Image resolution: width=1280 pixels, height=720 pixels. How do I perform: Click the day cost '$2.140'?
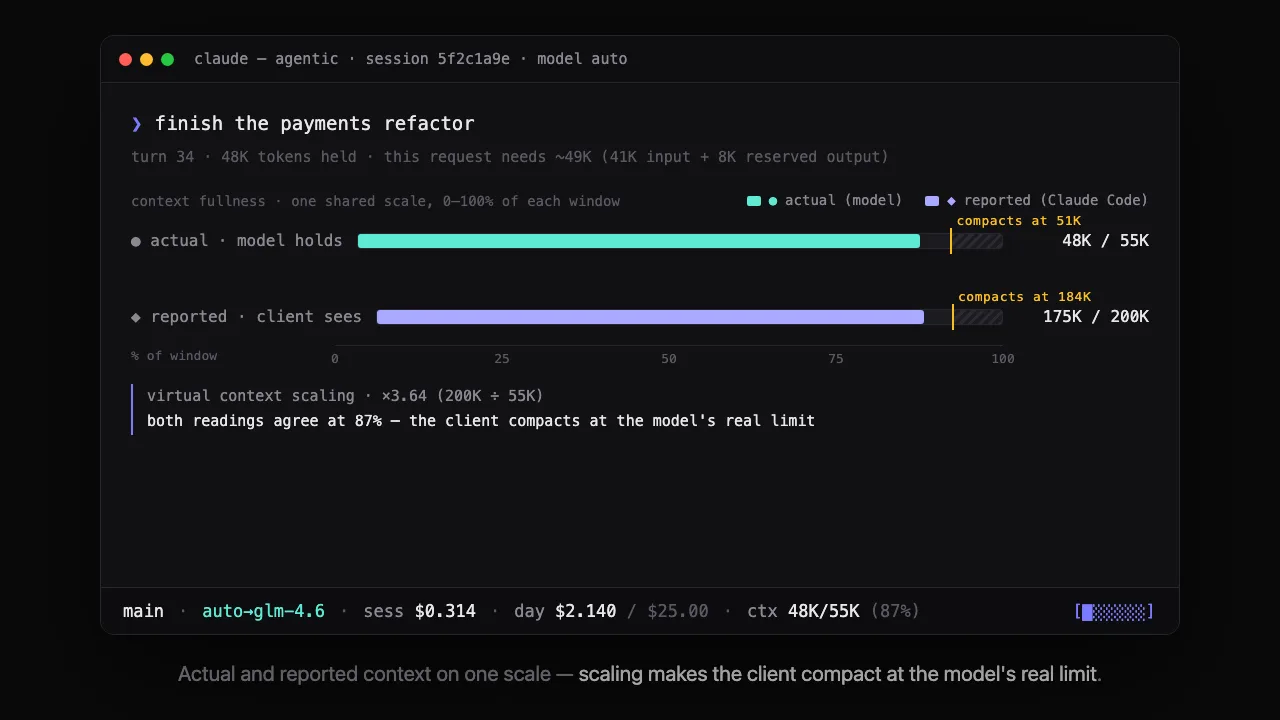(586, 611)
